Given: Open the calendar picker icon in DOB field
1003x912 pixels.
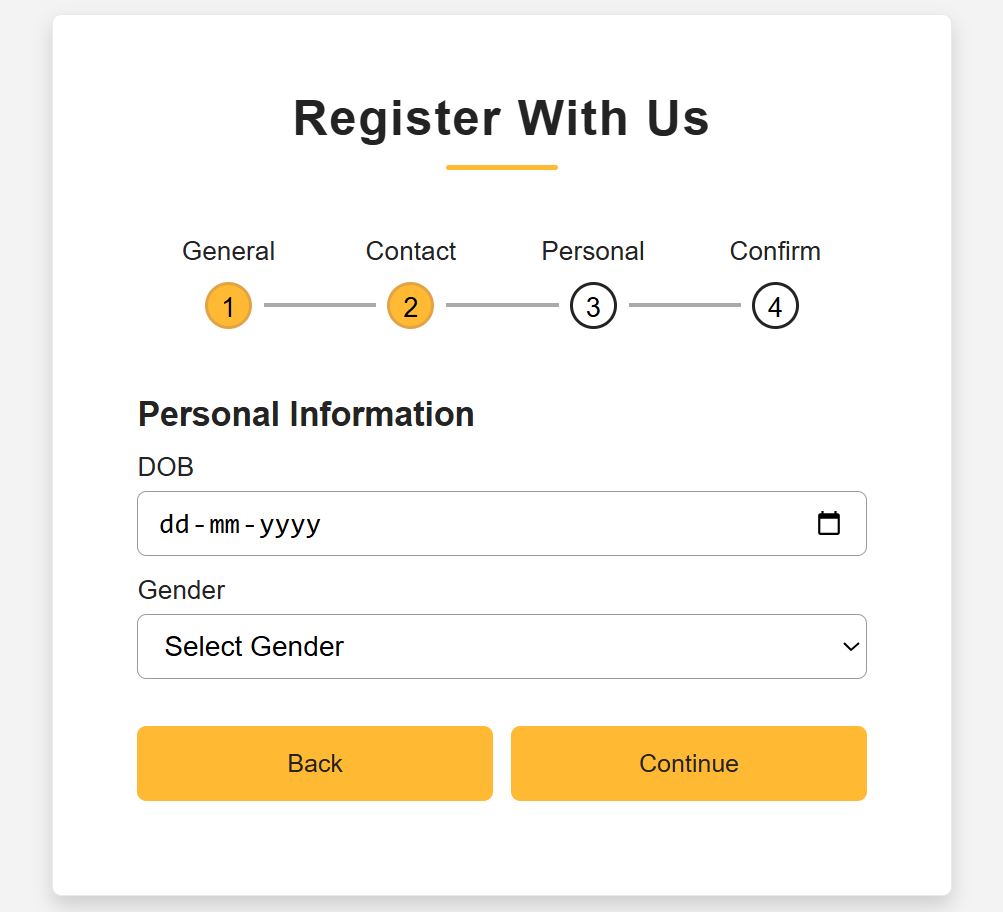Looking at the screenshot, I should [x=829, y=523].
